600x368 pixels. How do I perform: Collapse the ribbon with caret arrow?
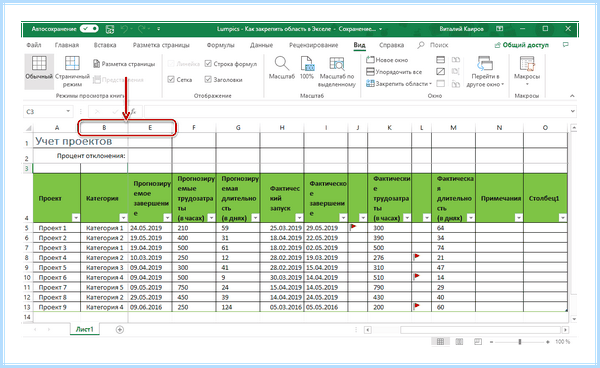pos(572,96)
